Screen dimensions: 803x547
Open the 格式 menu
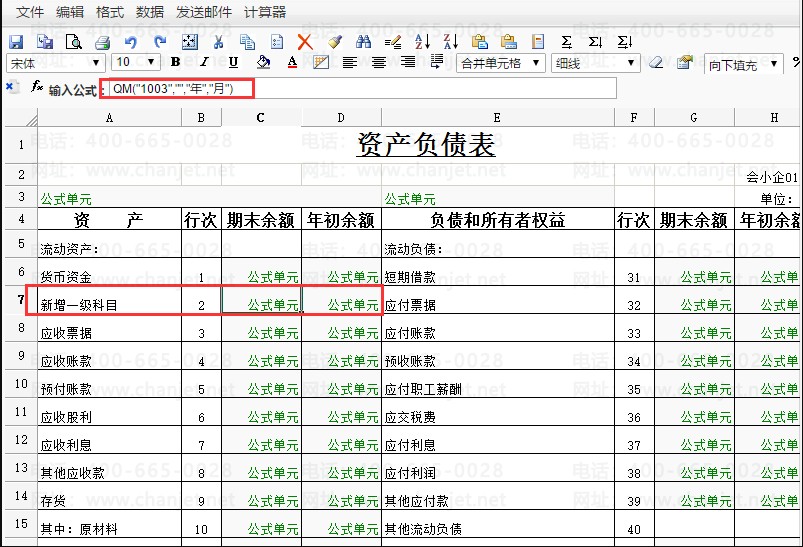coord(110,12)
